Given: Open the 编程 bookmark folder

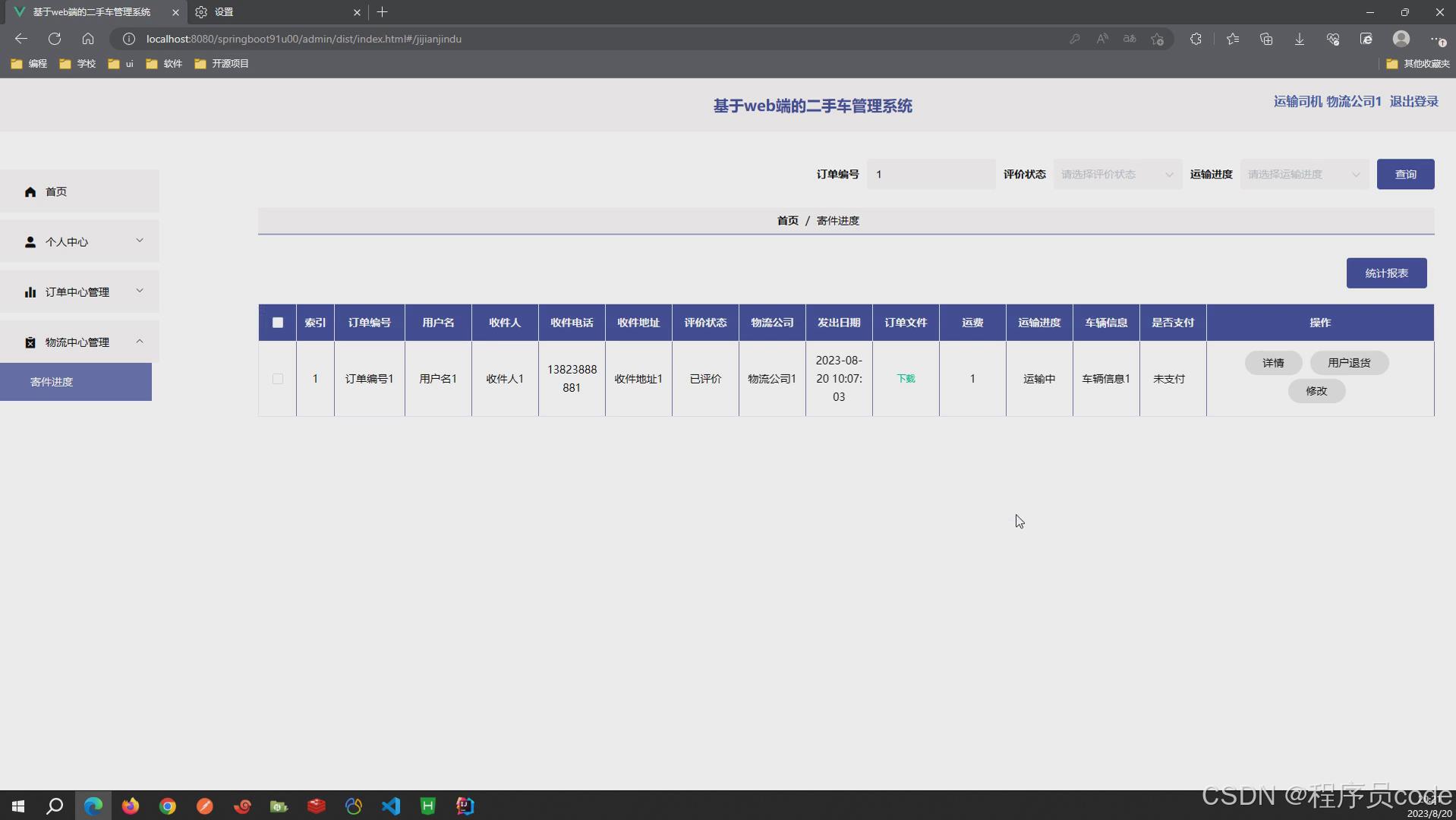Looking at the screenshot, I should tap(29, 64).
